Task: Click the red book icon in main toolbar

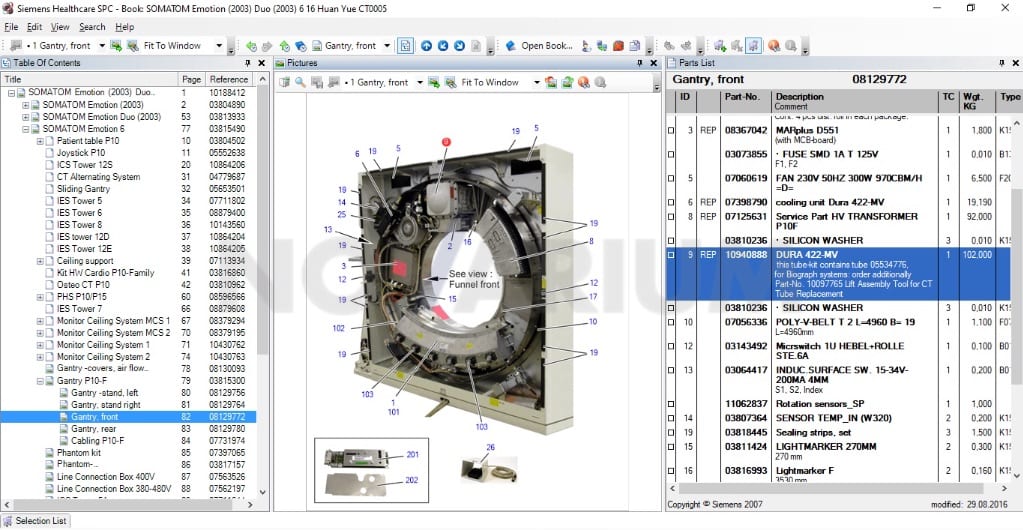Action: pyautogui.click(x=617, y=46)
